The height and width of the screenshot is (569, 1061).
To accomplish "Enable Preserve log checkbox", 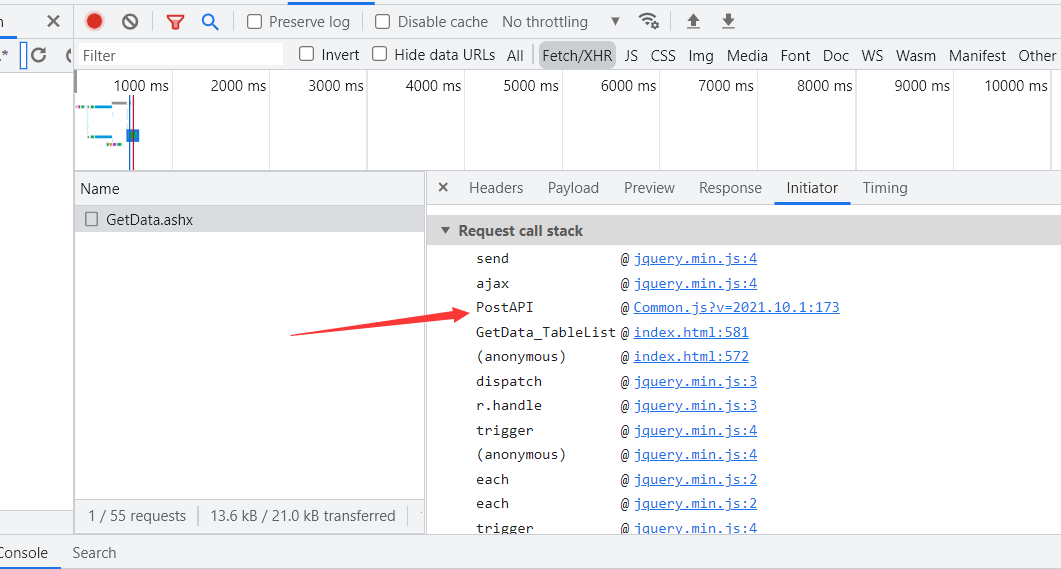I will coord(254,22).
